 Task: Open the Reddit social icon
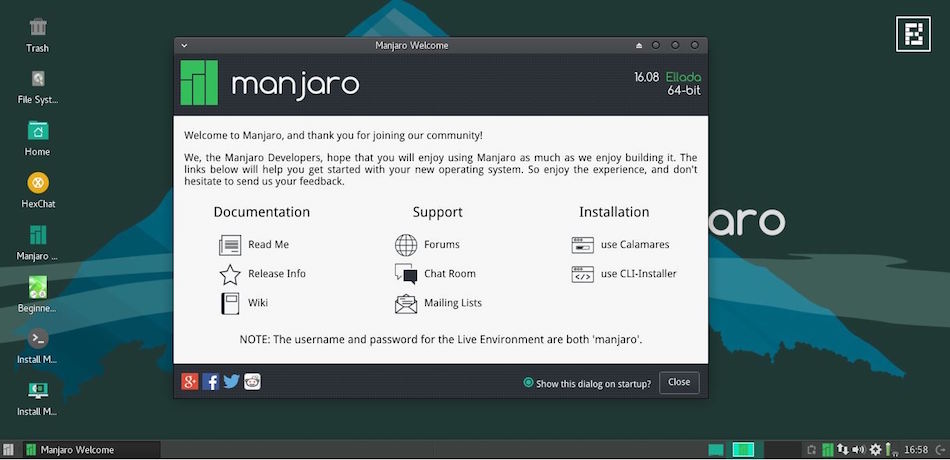point(252,381)
